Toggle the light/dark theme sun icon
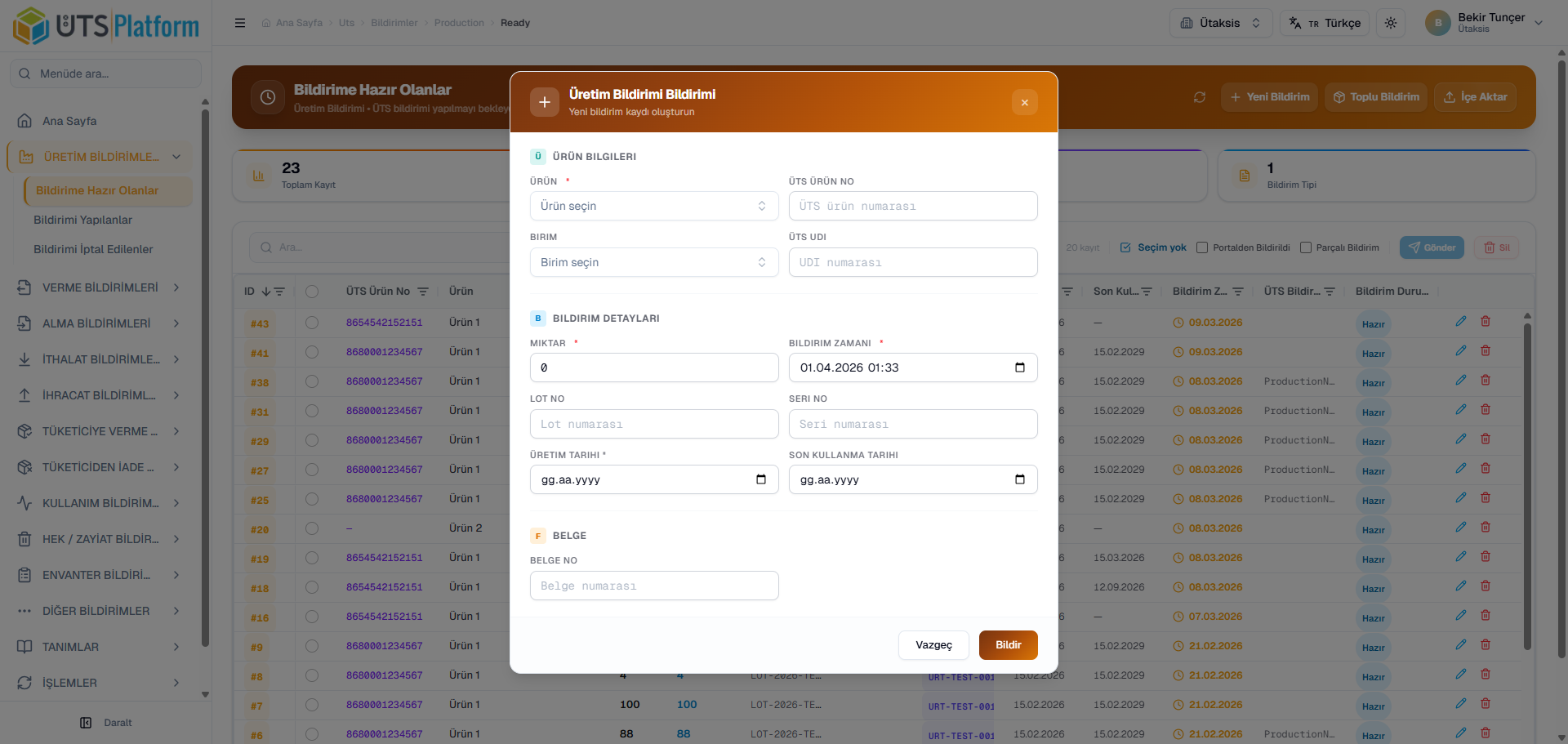This screenshot has height=744, width=1568. click(x=1391, y=23)
